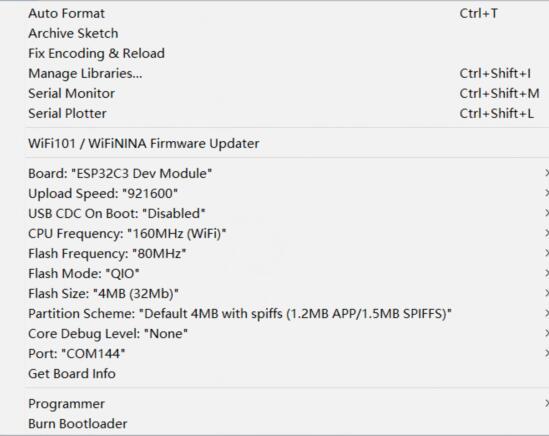
Task: Choose Archive Sketch from menu
Action: pos(286,33)
